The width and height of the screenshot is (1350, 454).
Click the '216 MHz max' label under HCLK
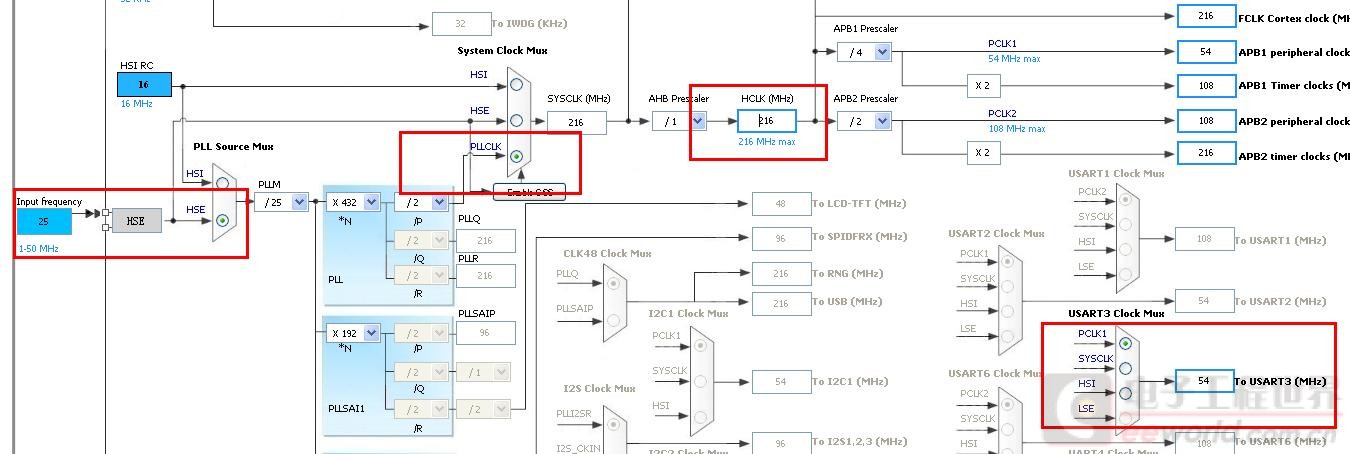tap(767, 142)
